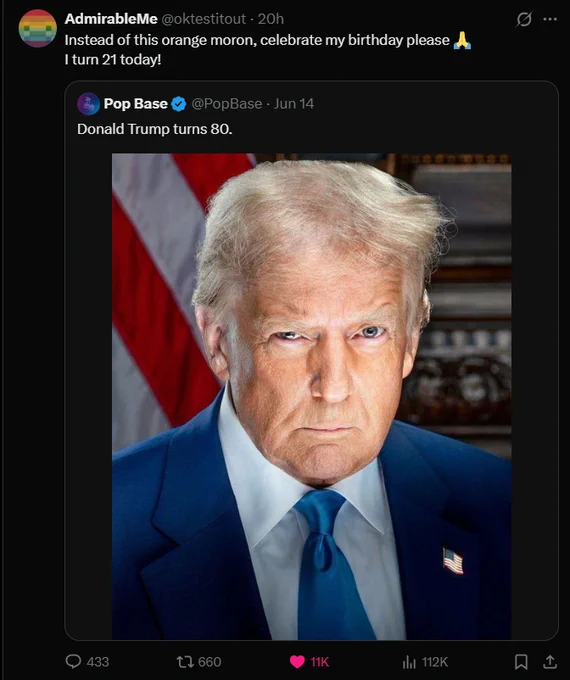Click the 433 replies count

(x=98, y=662)
